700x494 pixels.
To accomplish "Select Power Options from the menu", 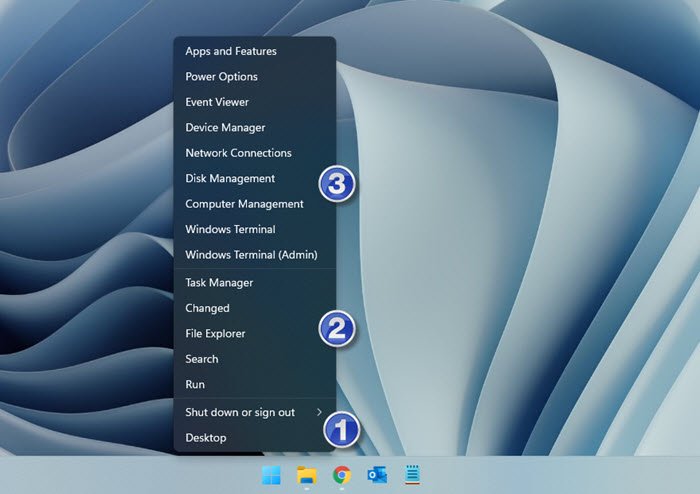I will click(x=221, y=77).
